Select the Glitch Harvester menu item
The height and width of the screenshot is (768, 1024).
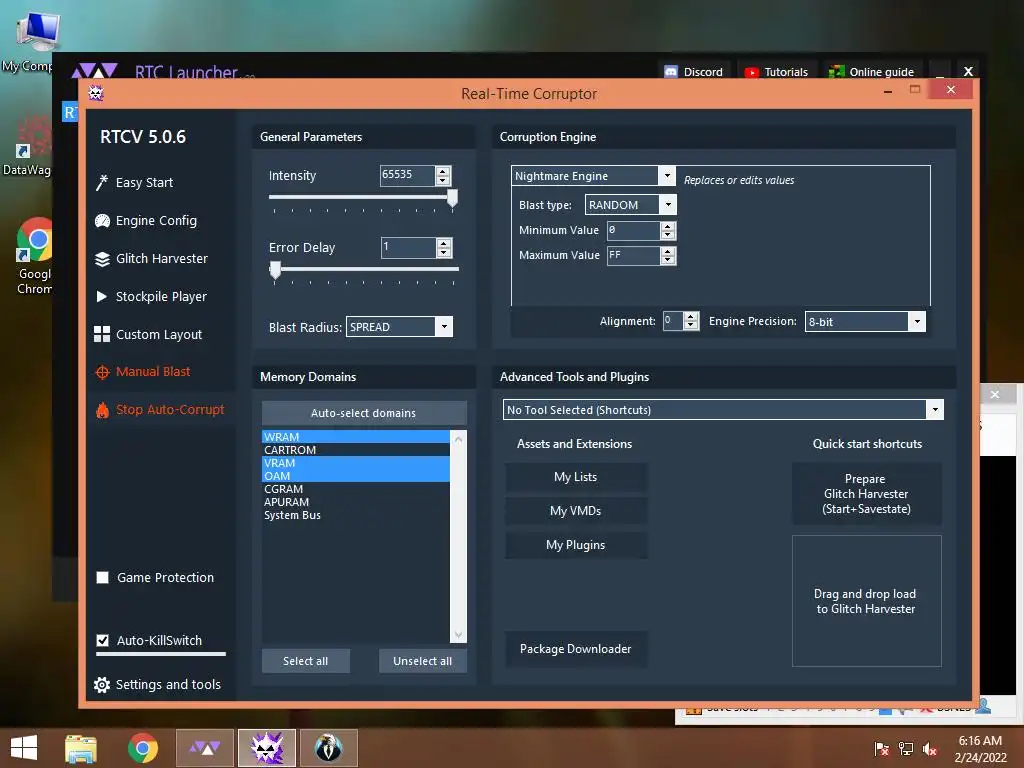click(x=161, y=259)
